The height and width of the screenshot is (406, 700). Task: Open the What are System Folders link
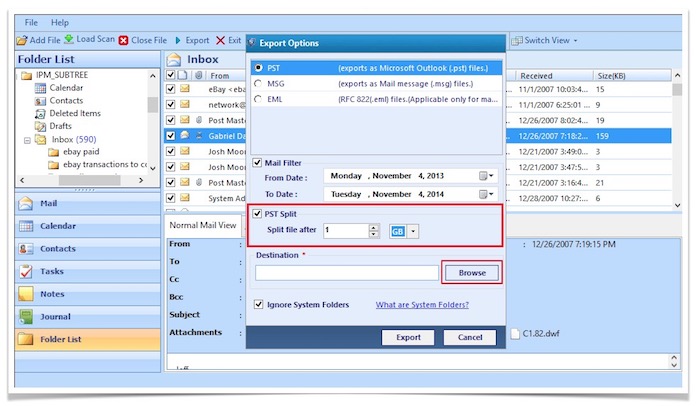(x=422, y=304)
